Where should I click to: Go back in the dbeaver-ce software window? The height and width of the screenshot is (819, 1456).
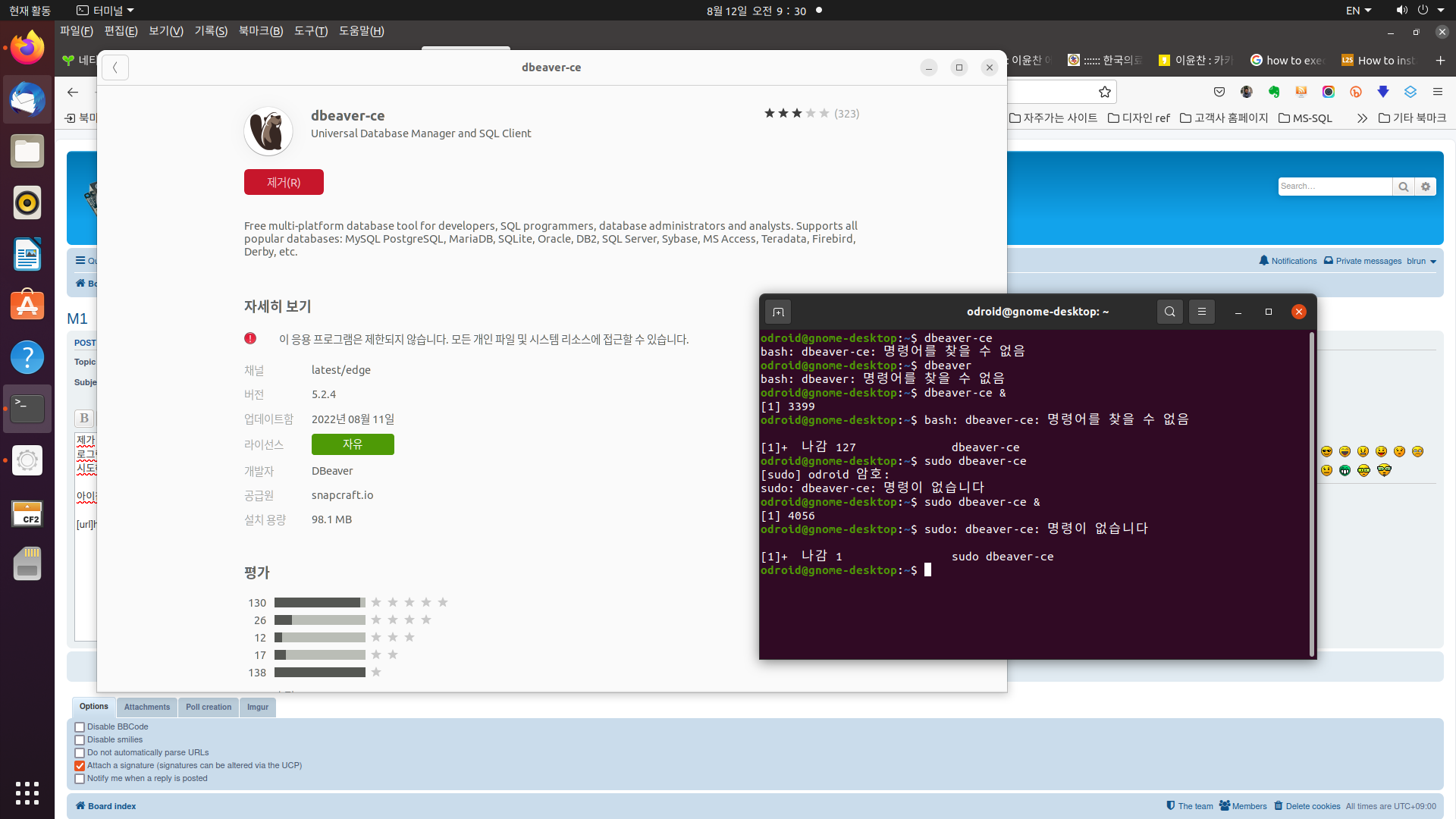click(115, 67)
